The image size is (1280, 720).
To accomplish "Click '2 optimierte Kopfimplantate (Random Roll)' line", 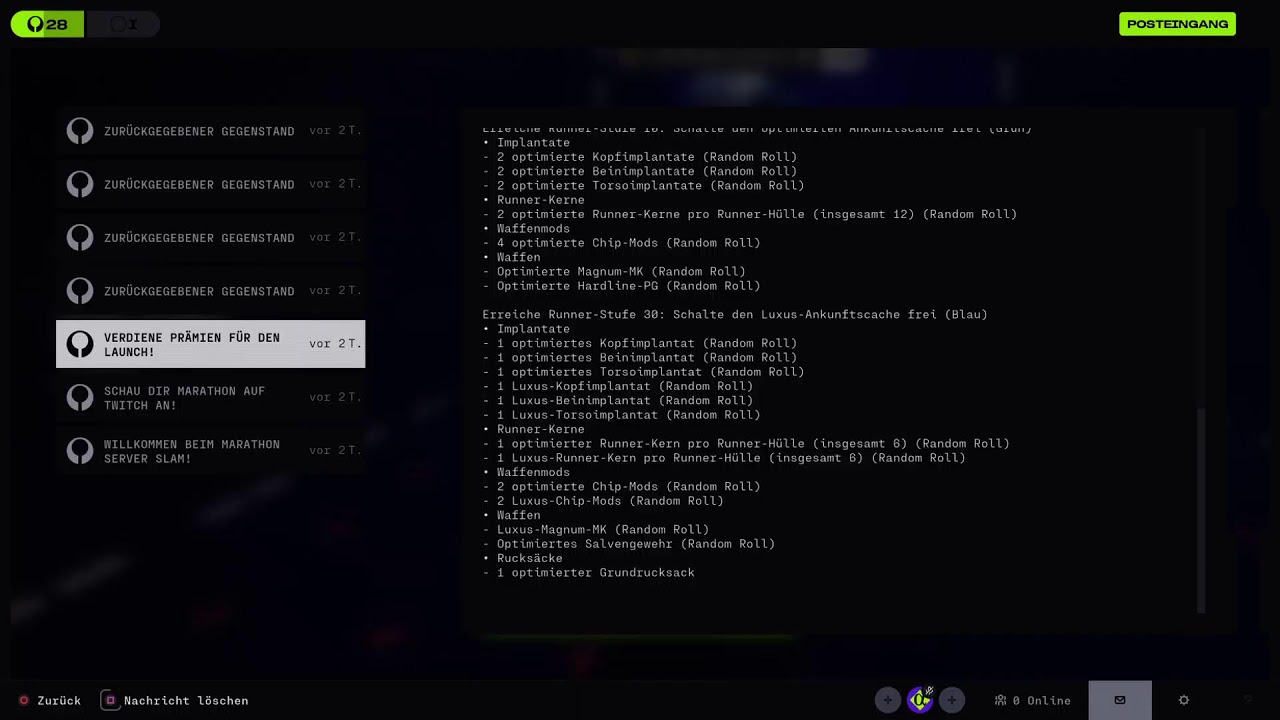I will (640, 157).
